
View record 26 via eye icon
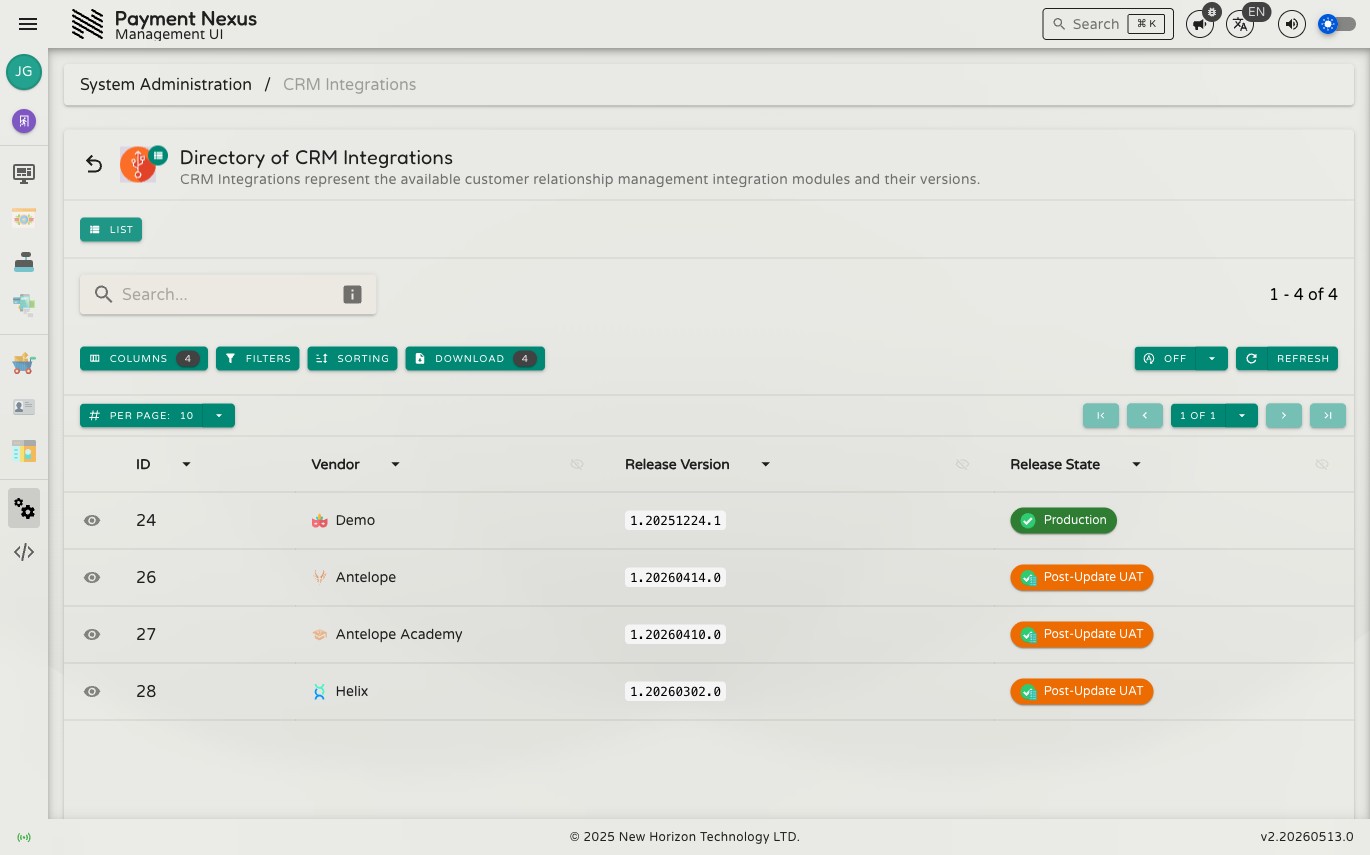(x=92, y=577)
